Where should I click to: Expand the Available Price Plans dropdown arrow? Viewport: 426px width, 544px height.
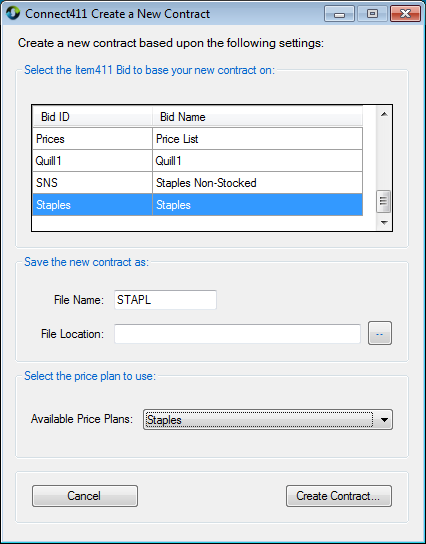pyautogui.click(x=384, y=420)
